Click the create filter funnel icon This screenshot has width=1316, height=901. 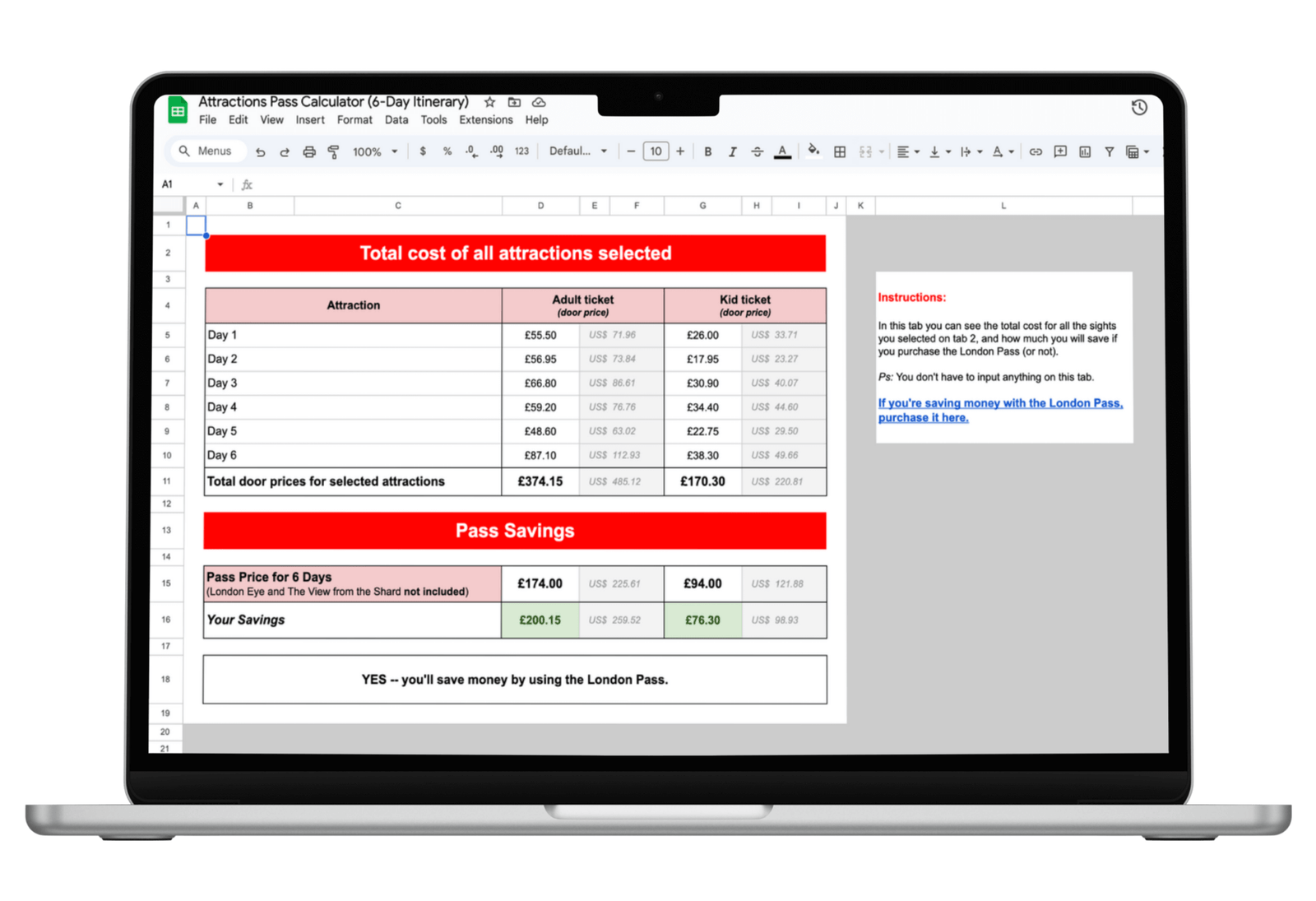point(1110,152)
